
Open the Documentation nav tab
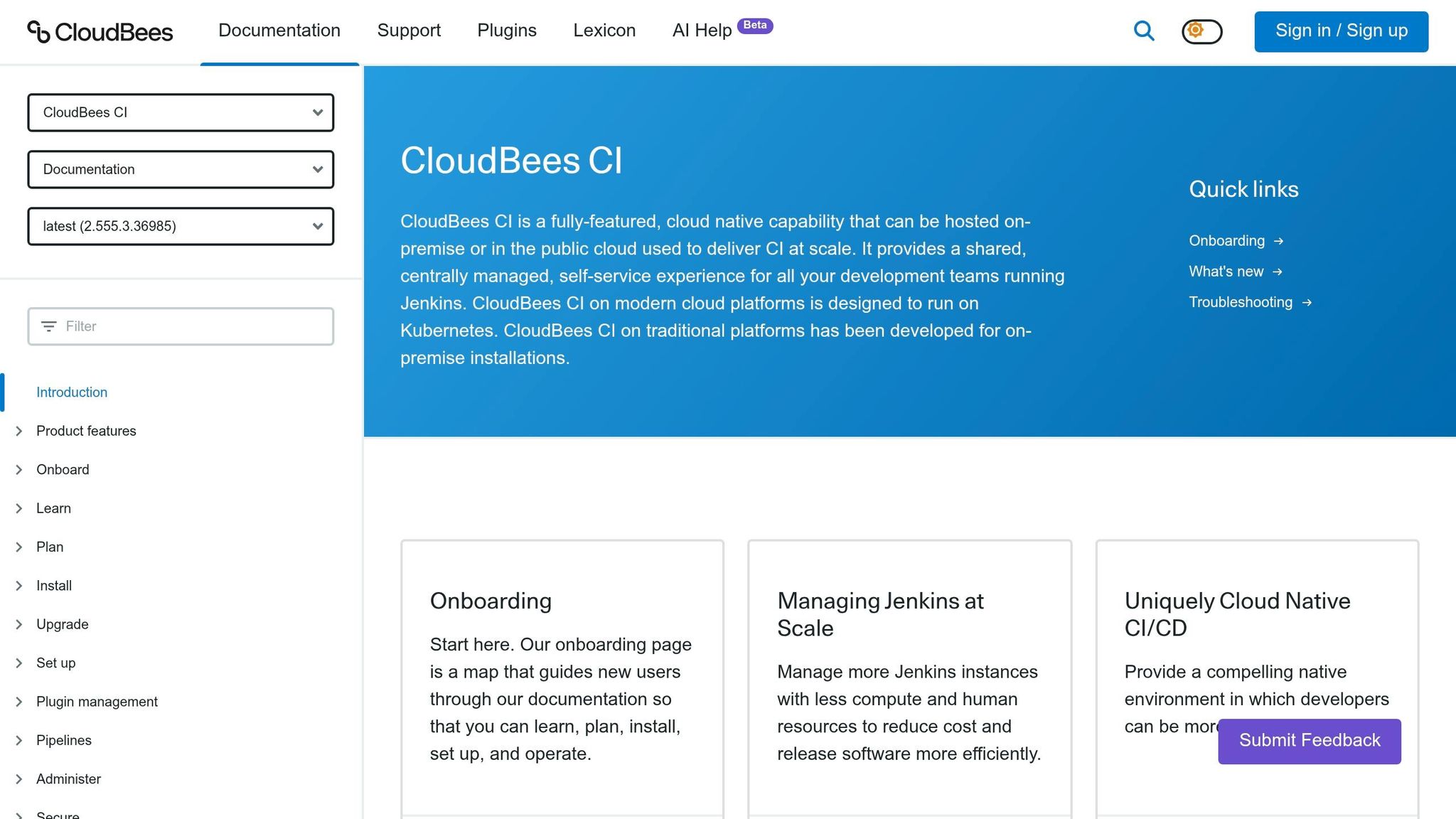pyautogui.click(x=279, y=31)
